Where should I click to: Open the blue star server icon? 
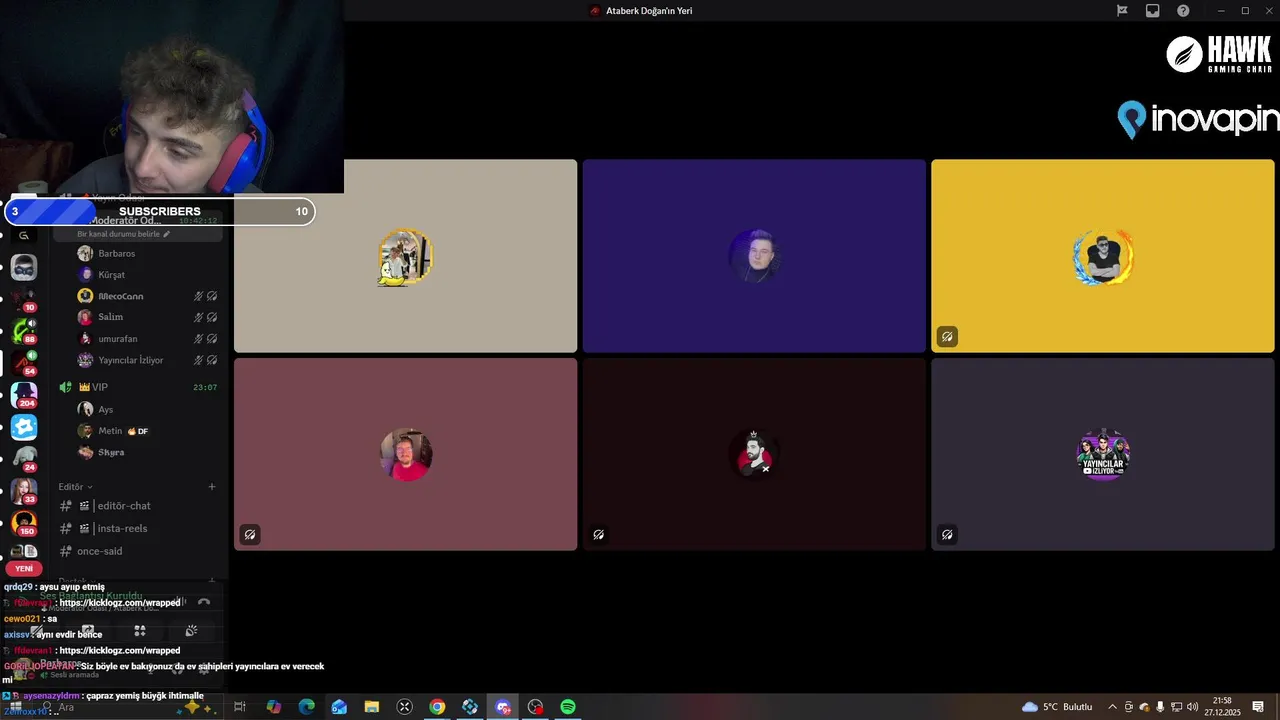(x=24, y=427)
